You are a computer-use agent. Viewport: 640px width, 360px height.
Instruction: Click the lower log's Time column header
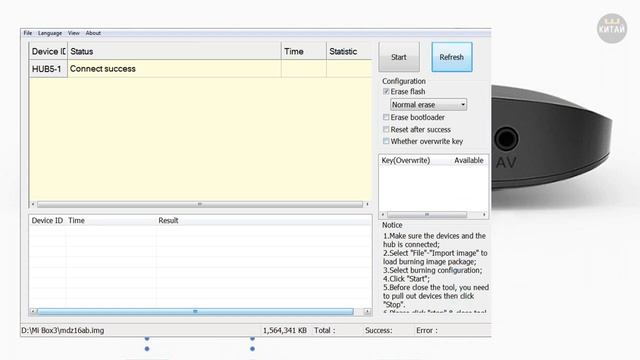[x=76, y=220]
